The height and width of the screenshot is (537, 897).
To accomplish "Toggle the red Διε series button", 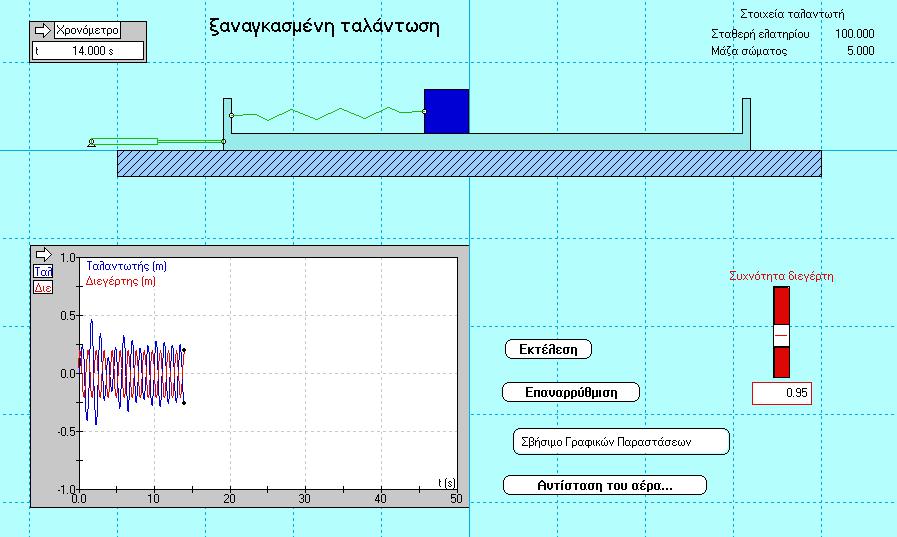I will pos(43,287).
